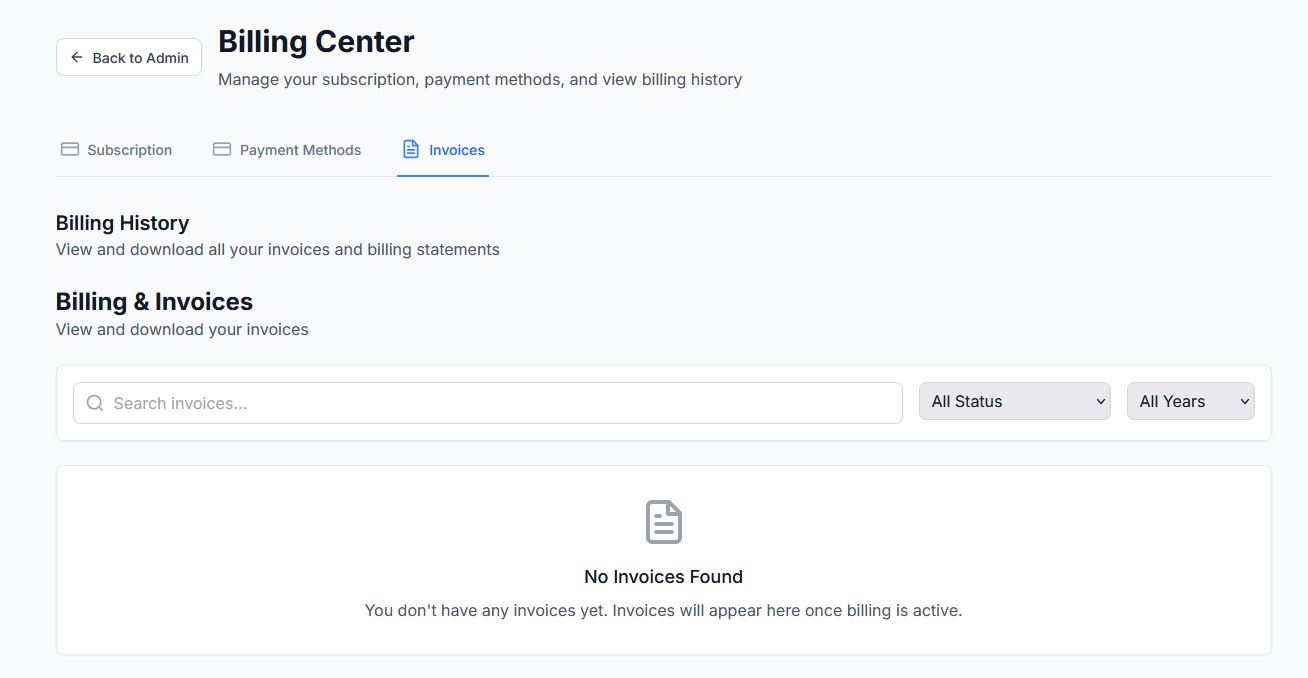The width and height of the screenshot is (1308, 678).
Task: Click the 'Manage your subscription' description text
Action: coord(480,79)
